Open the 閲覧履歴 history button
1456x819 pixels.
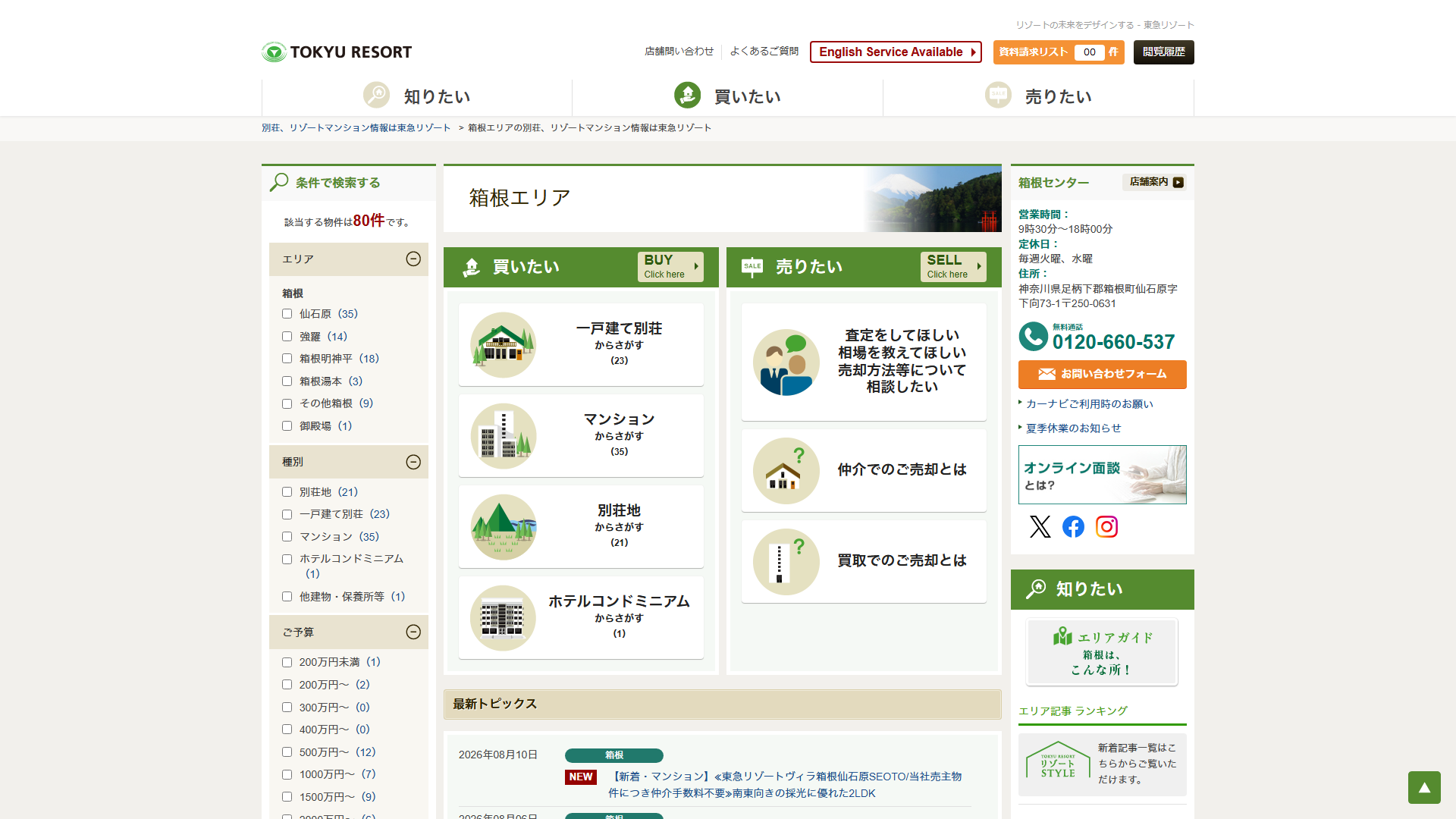(x=1163, y=52)
